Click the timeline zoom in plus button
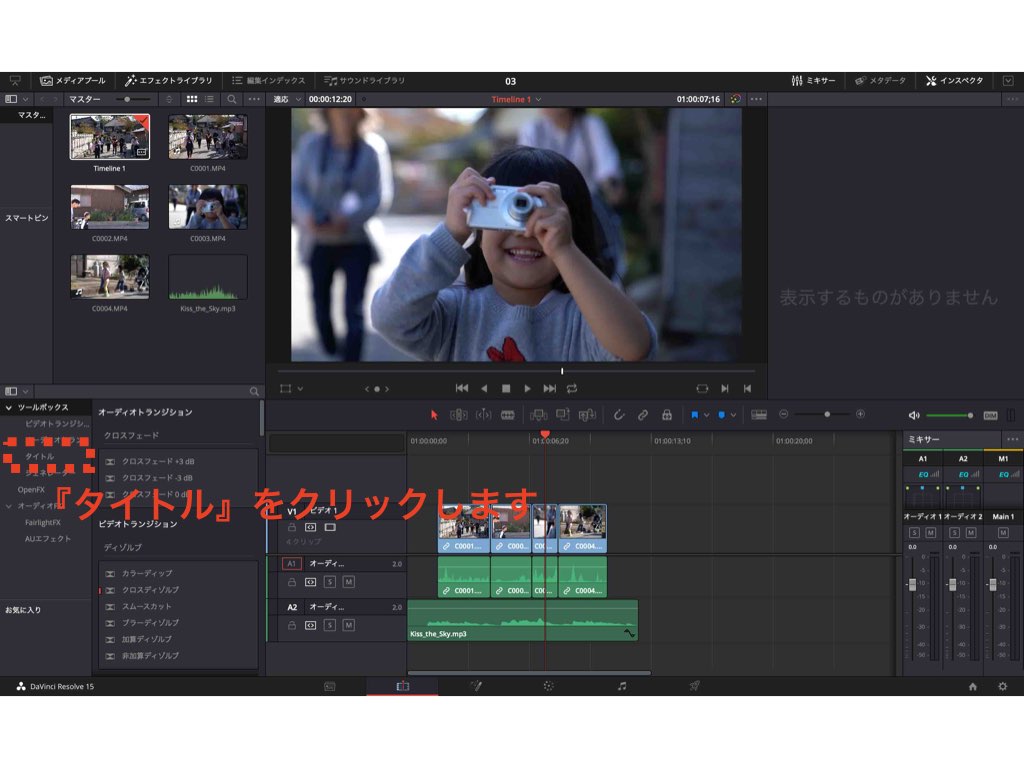Screen dimensions: 1024x768 click(861, 414)
